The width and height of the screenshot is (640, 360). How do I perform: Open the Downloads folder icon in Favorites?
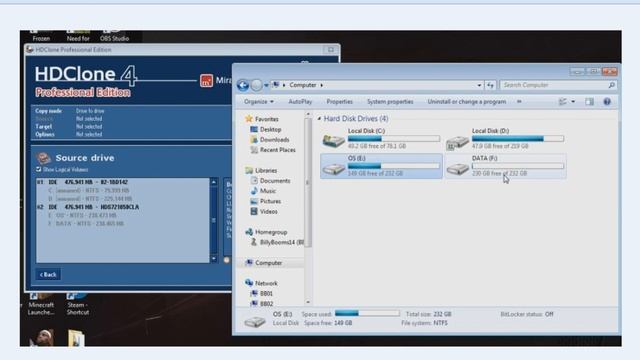(254, 140)
